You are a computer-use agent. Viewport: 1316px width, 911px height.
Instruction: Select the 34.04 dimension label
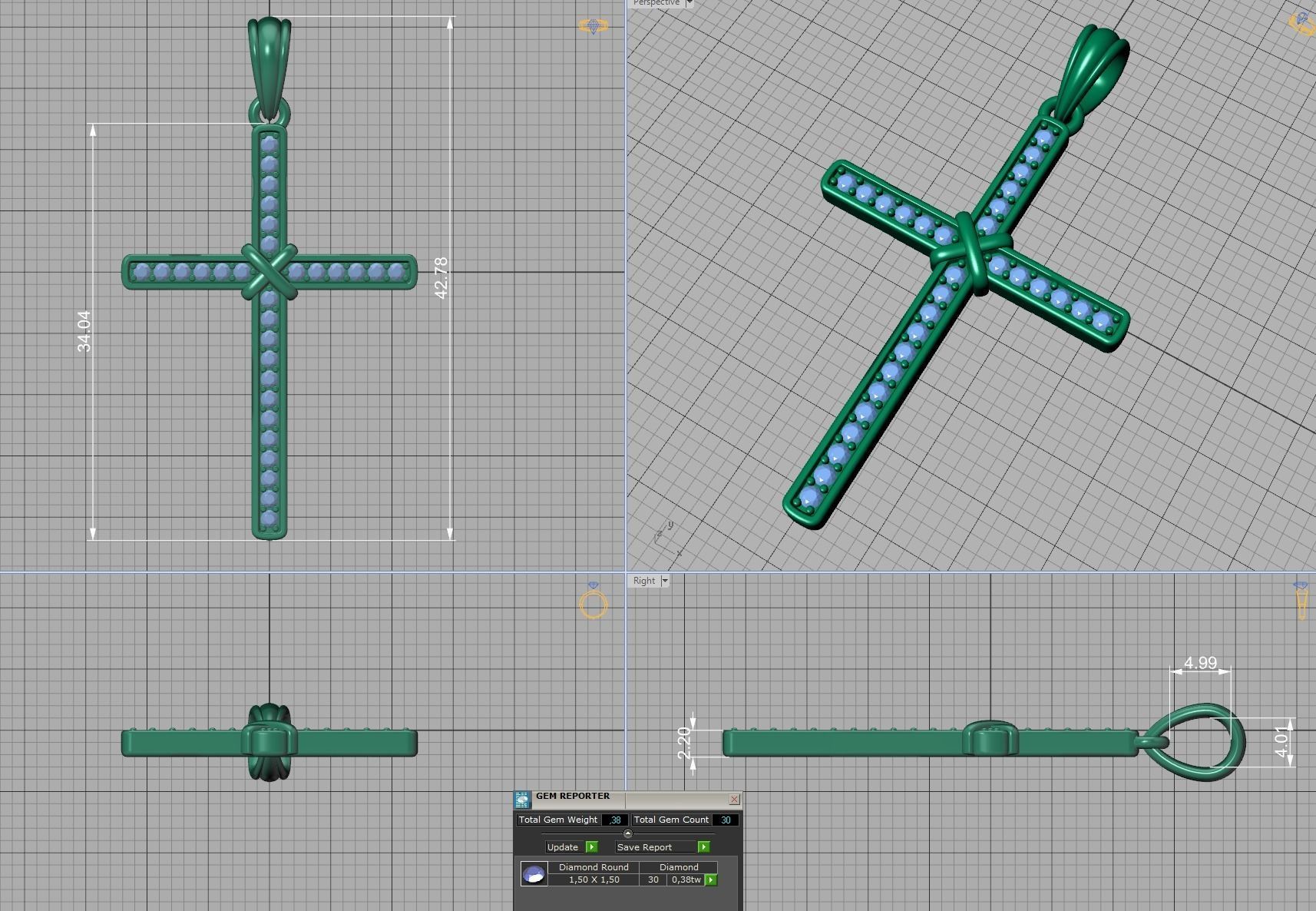click(84, 331)
